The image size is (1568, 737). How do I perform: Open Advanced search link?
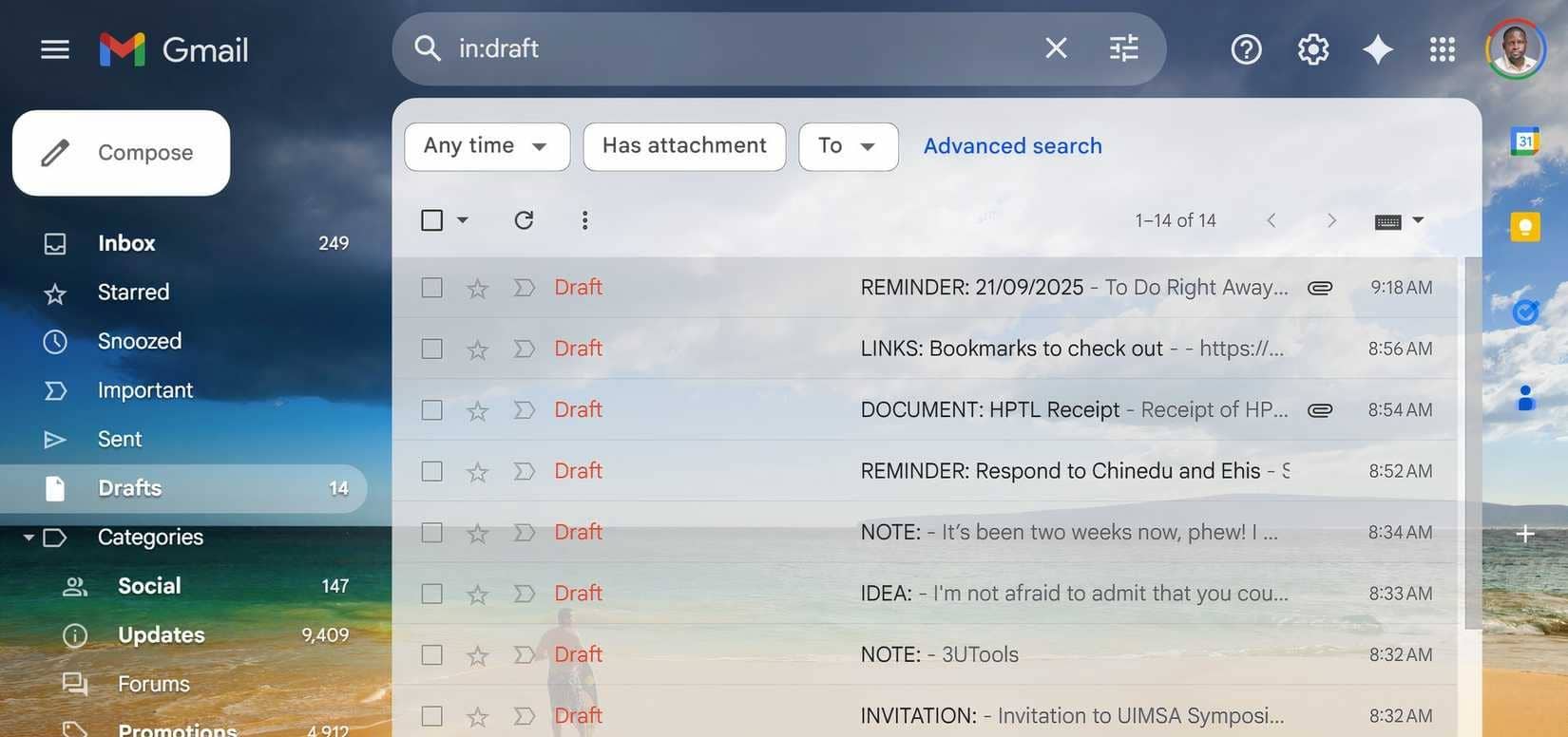(1012, 146)
